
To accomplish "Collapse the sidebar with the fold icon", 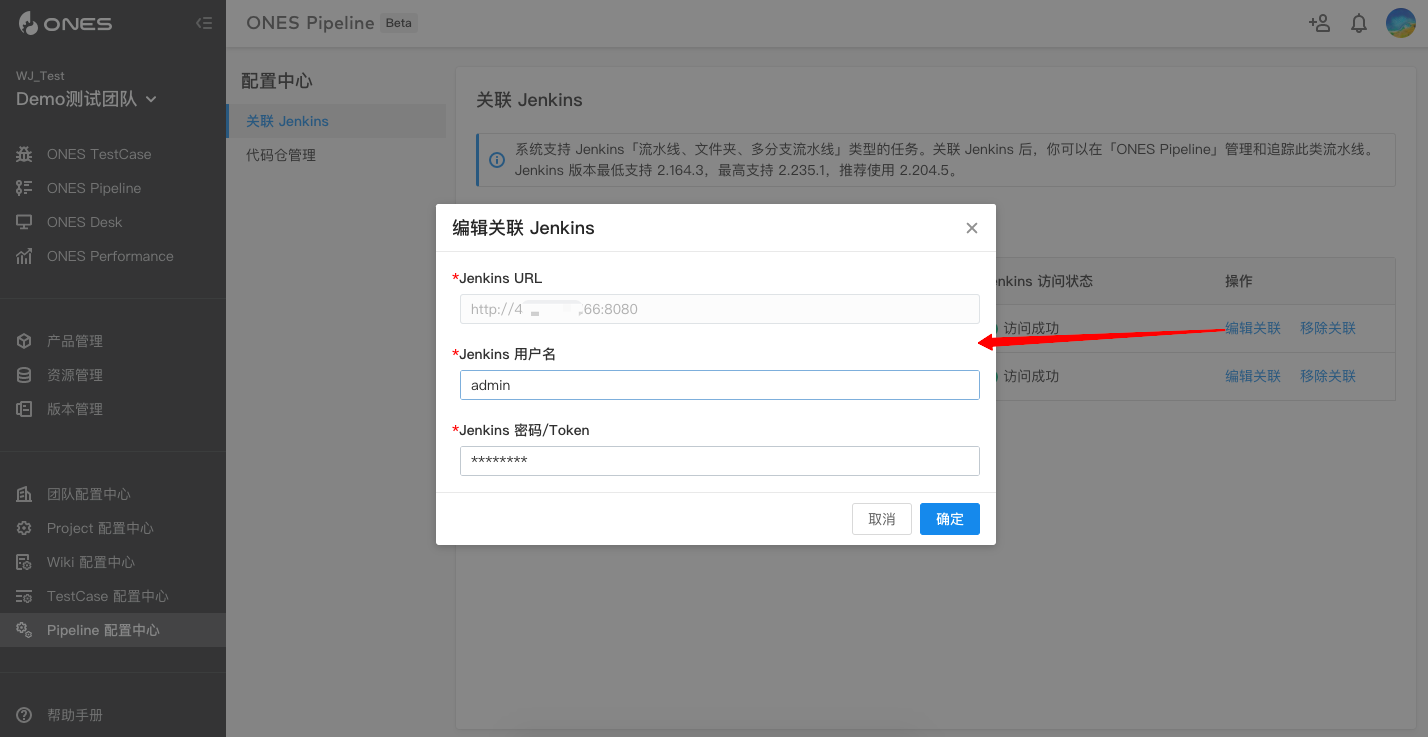I will pyautogui.click(x=204, y=23).
